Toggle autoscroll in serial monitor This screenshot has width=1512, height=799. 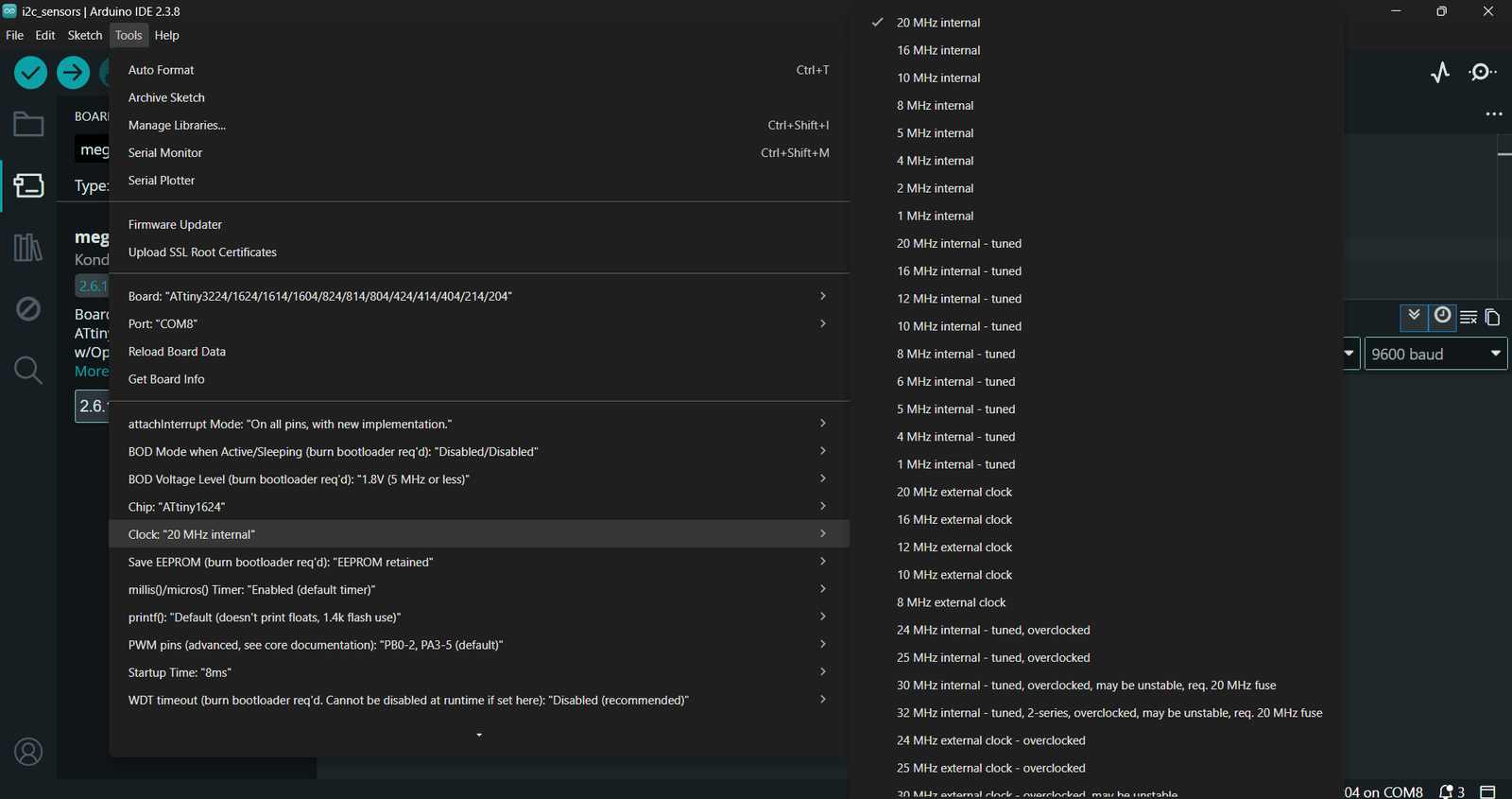(1414, 316)
